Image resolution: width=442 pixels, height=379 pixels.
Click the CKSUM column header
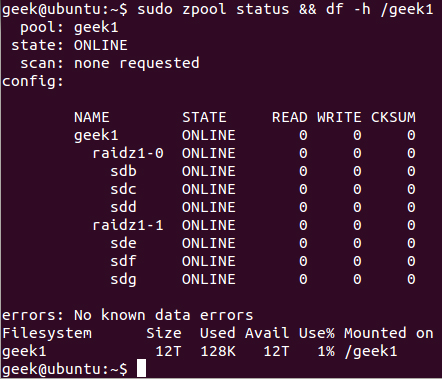point(393,117)
